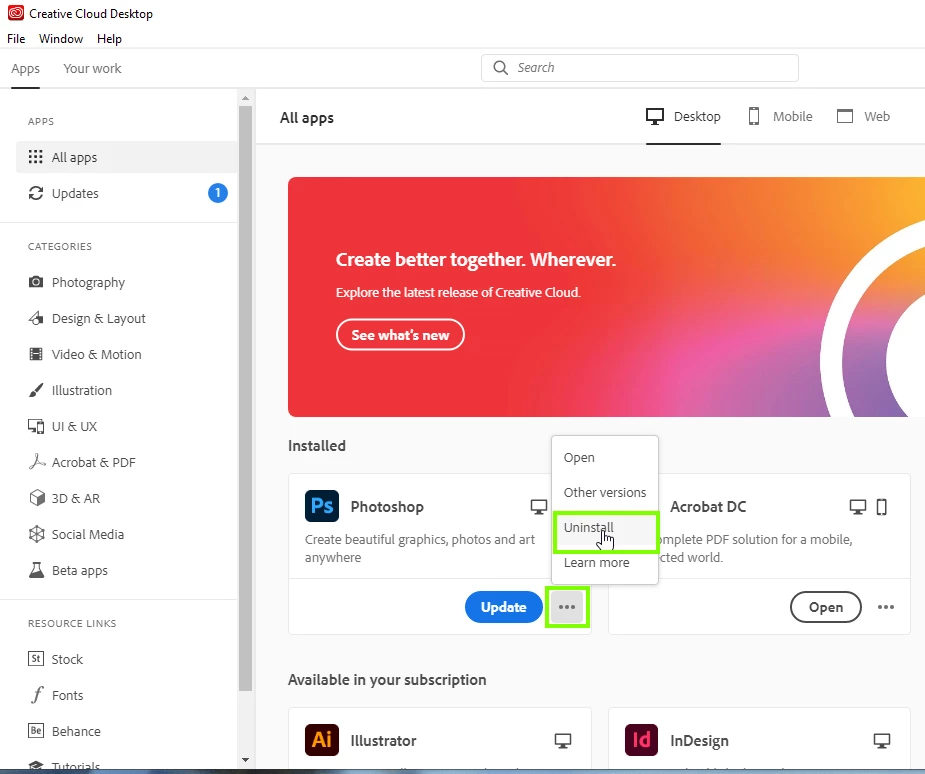
Task: Open the Help menu
Action: coord(109,39)
